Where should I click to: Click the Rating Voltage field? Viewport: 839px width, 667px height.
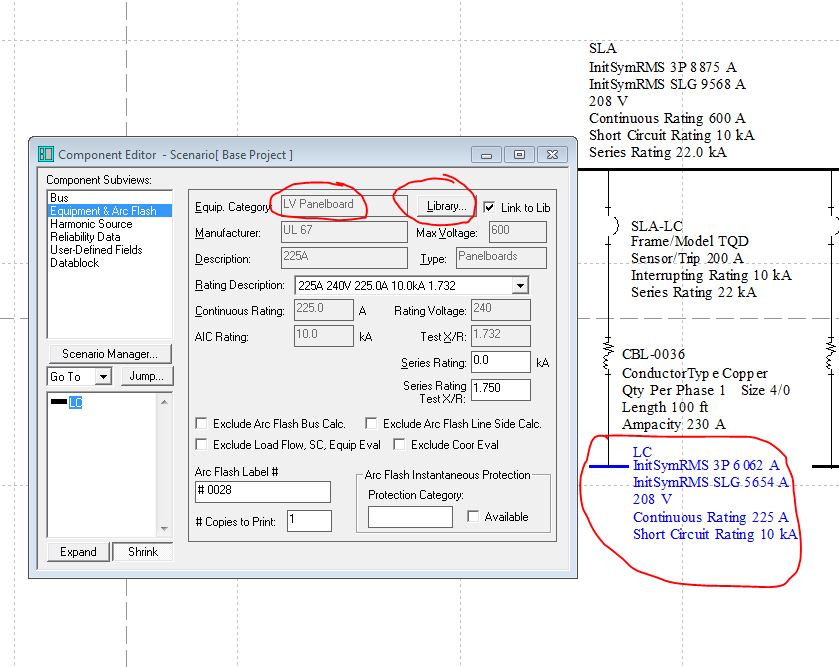501,310
